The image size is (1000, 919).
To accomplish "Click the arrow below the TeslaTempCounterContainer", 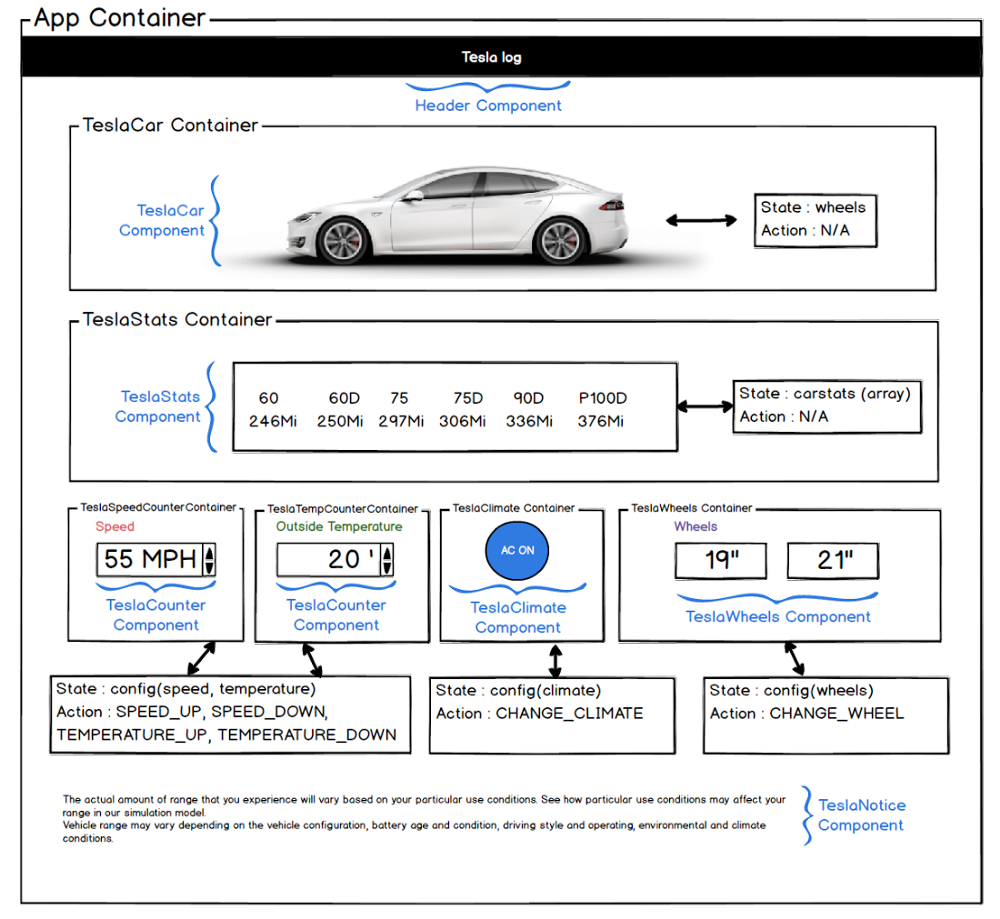I will (x=312, y=658).
